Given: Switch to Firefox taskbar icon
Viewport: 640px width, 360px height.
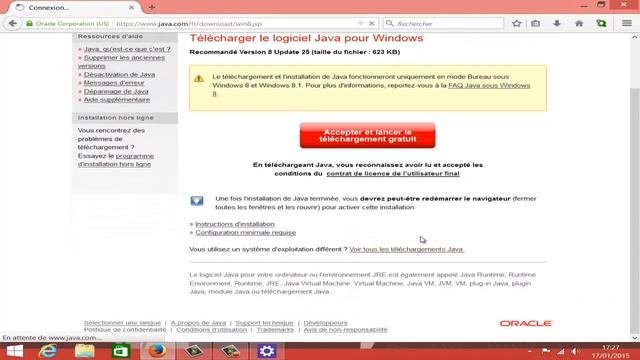Looking at the screenshot, I should (x=157, y=351).
